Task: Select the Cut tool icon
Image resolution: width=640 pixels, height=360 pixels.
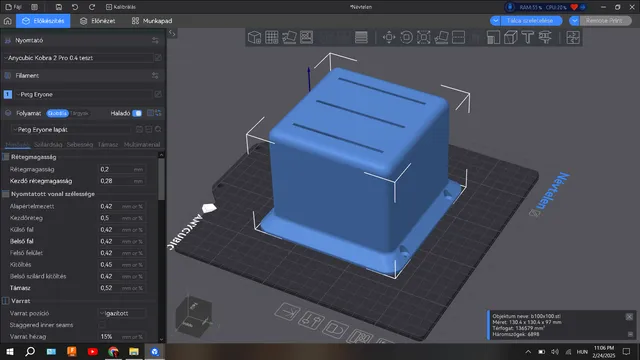Action: tap(458, 38)
